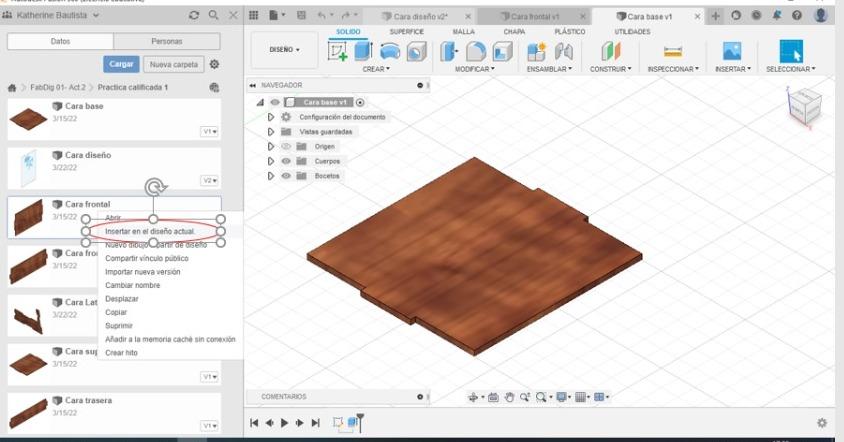Switch to the MALLA ribbon tab
This screenshot has height=442, width=844.
coord(463,32)
